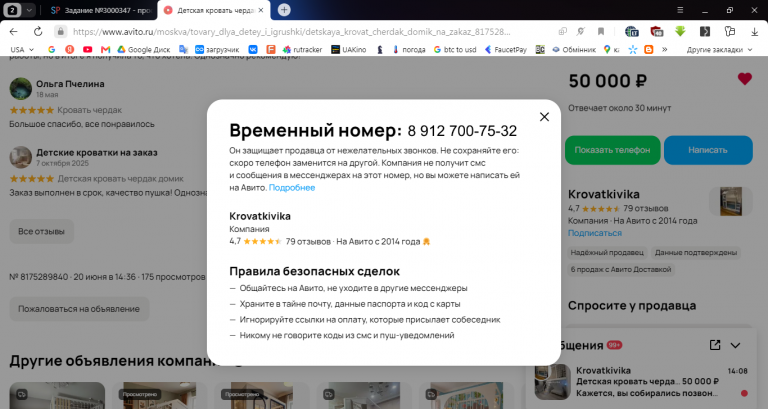Open Обмінник bookmark

click(x=574, y=49)
